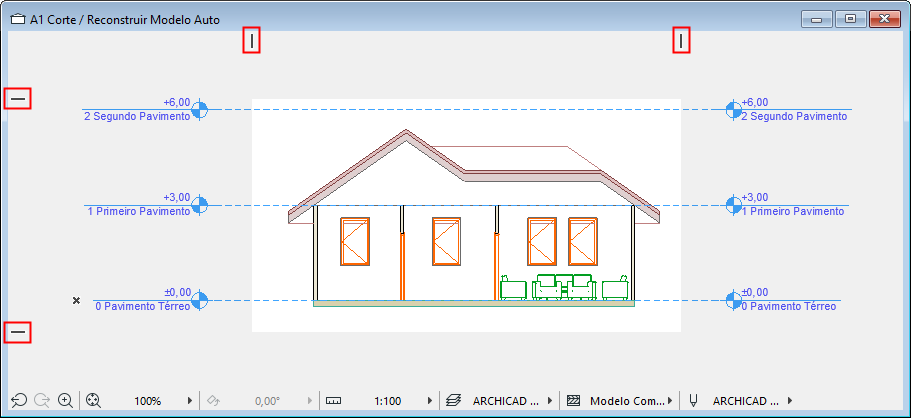
Task: Click the layer combination stack icon
Action: 453,401
